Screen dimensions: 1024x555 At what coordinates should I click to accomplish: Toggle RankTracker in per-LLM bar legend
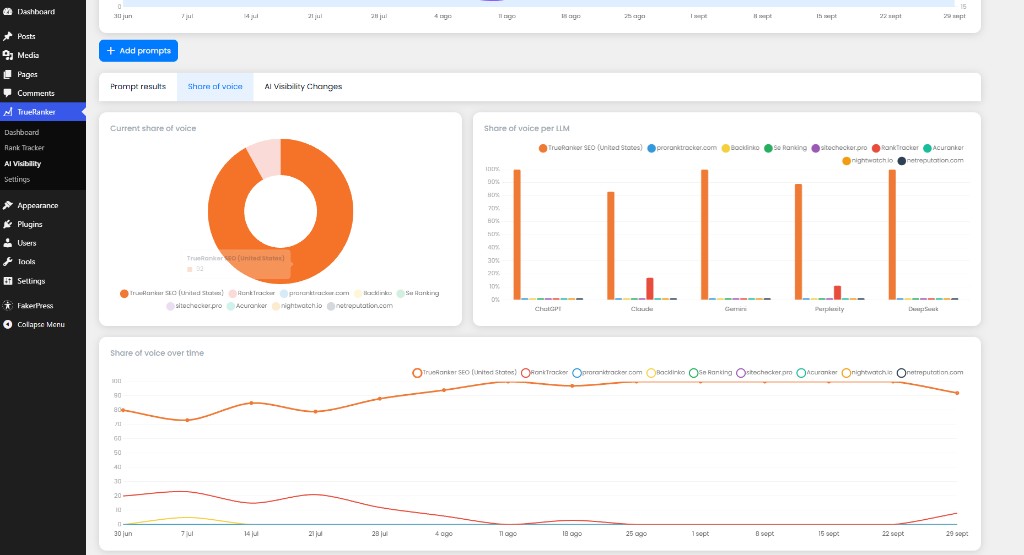(x=895, y=148)
